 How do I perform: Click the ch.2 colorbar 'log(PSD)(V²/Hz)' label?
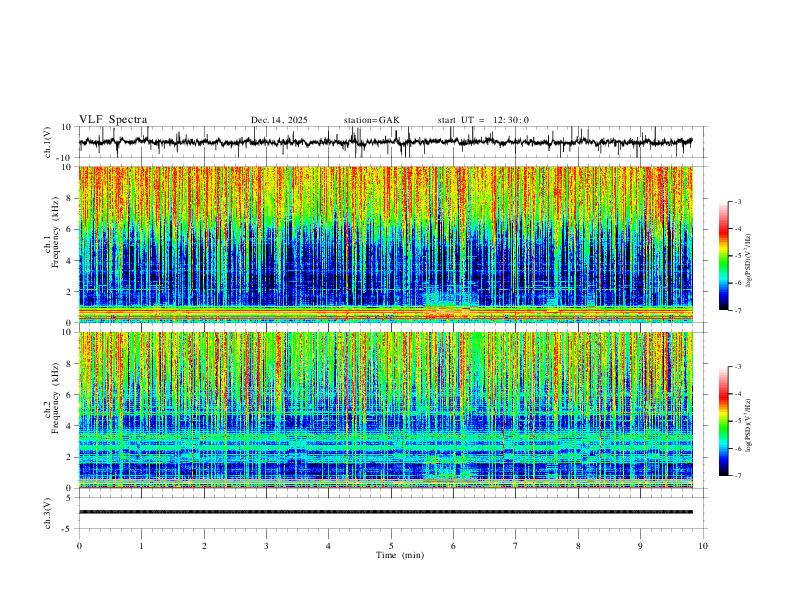click(749, 425)
